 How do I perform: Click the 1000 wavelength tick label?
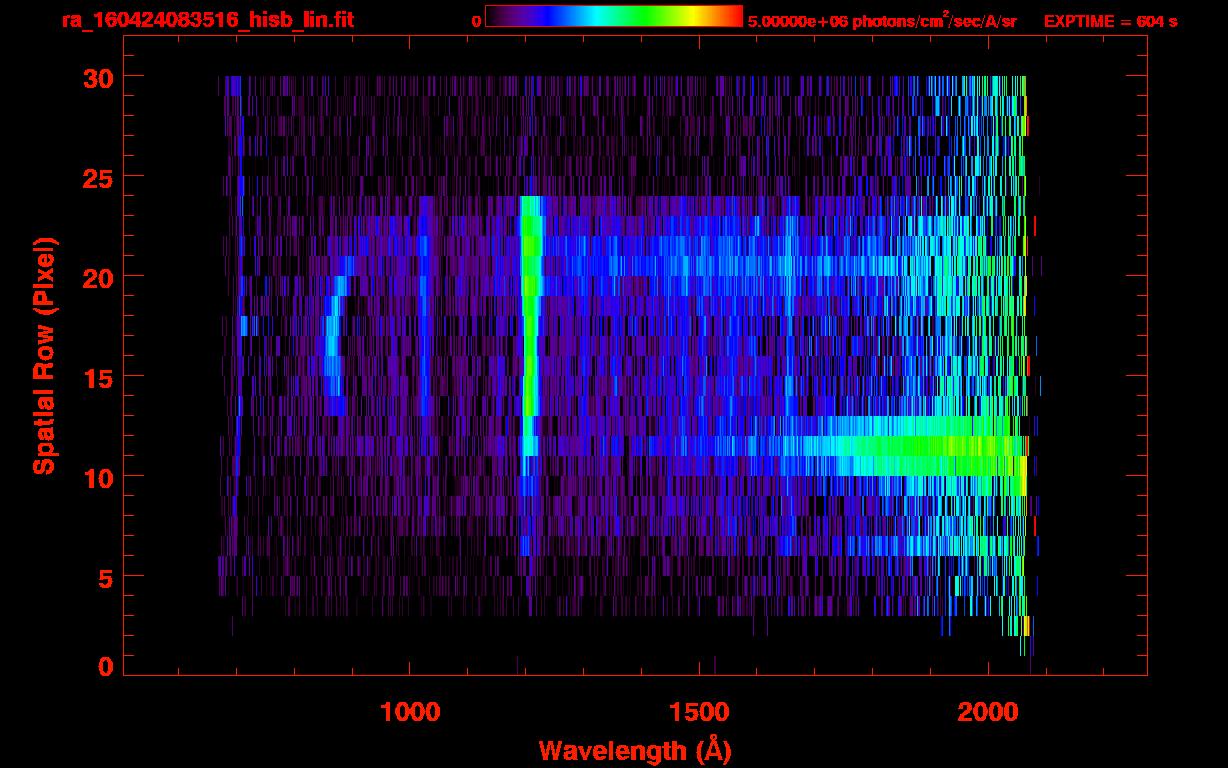(x=409, y=711)
